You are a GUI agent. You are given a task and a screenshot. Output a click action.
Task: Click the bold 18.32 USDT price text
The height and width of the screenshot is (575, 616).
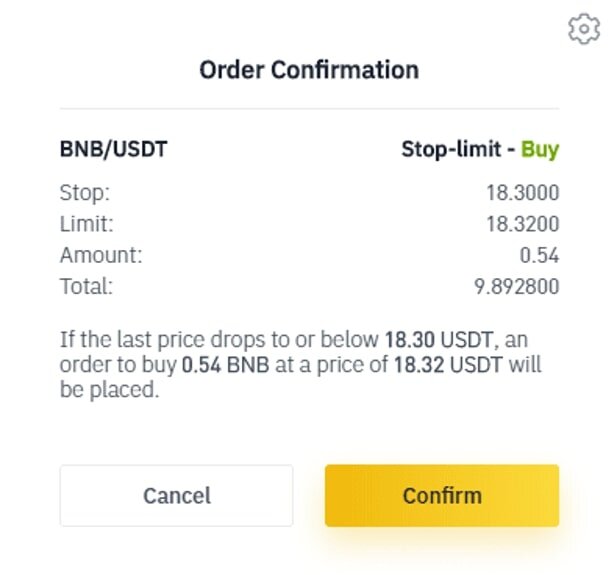[448, 364]
